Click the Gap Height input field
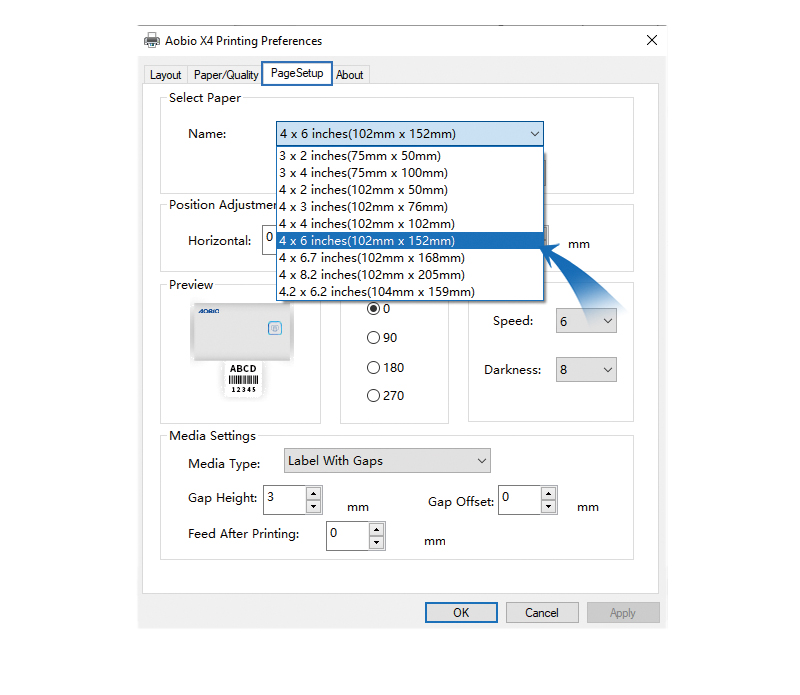800x695 pixels. click(x=285, y=500)
